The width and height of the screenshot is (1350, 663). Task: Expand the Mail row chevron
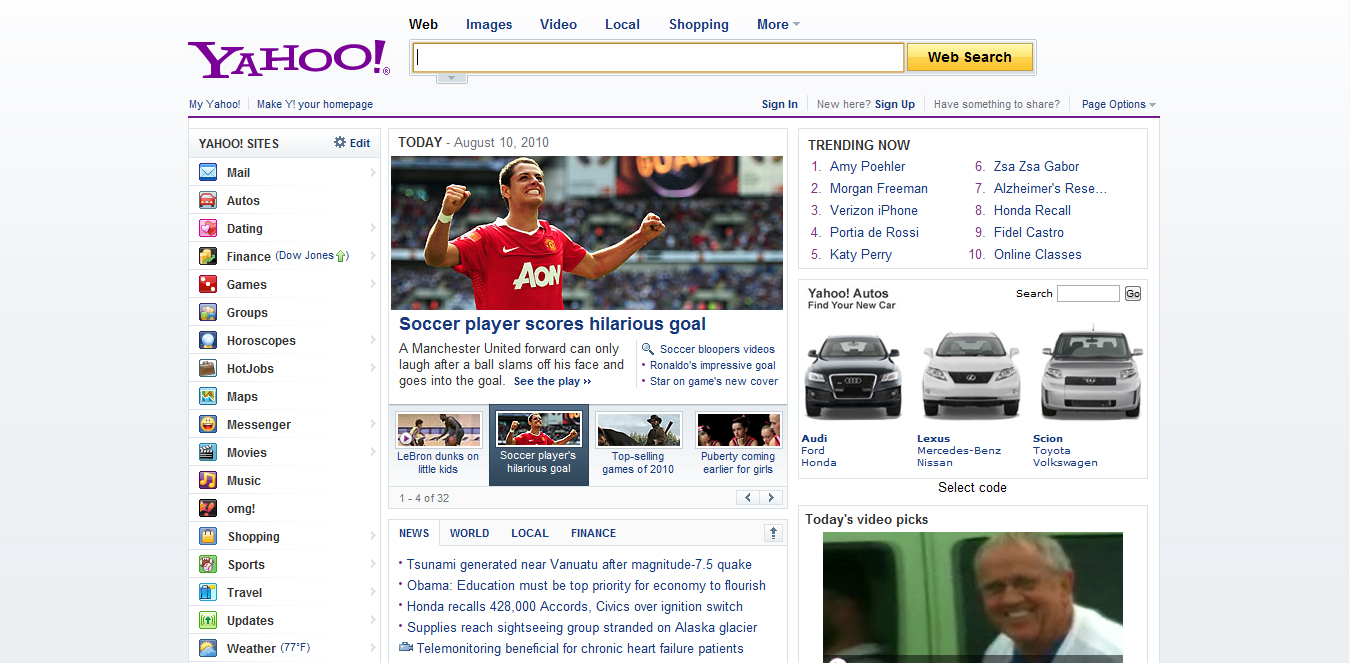point(373,172)
